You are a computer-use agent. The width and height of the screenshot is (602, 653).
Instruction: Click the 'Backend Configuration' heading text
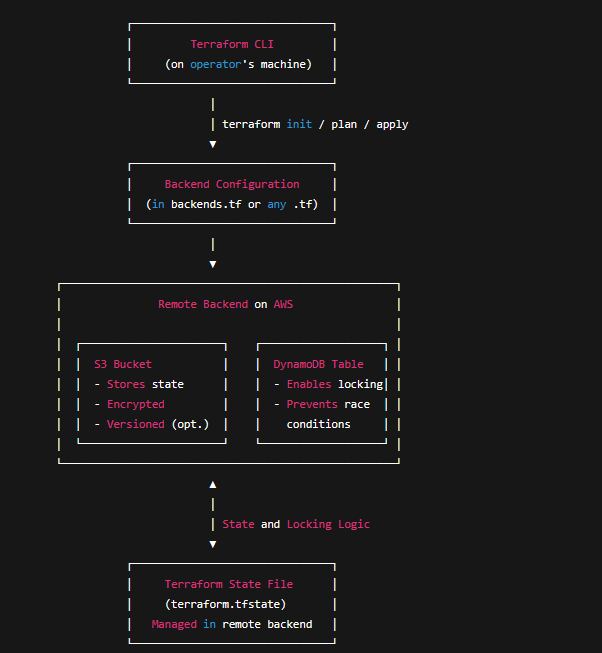(232, 184)
